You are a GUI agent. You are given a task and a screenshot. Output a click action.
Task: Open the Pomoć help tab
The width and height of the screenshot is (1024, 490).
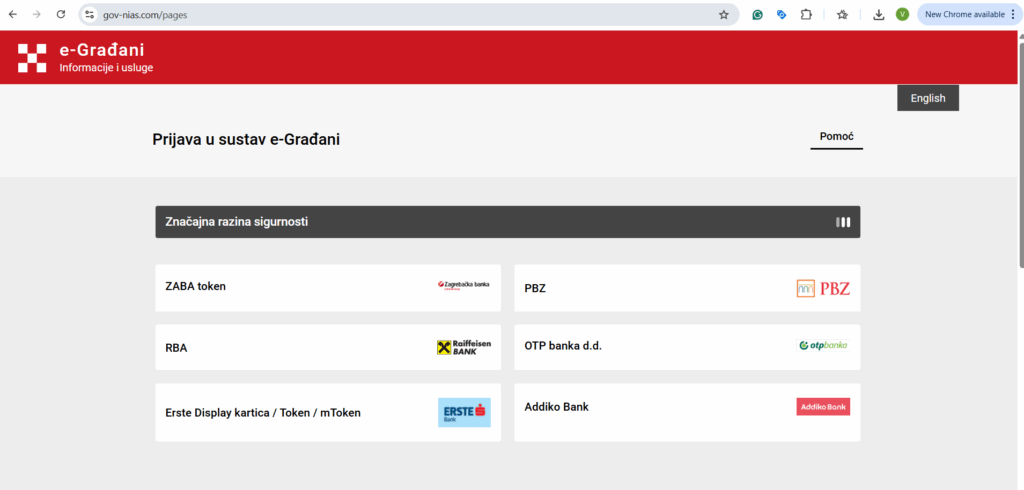tap(837, 137)
